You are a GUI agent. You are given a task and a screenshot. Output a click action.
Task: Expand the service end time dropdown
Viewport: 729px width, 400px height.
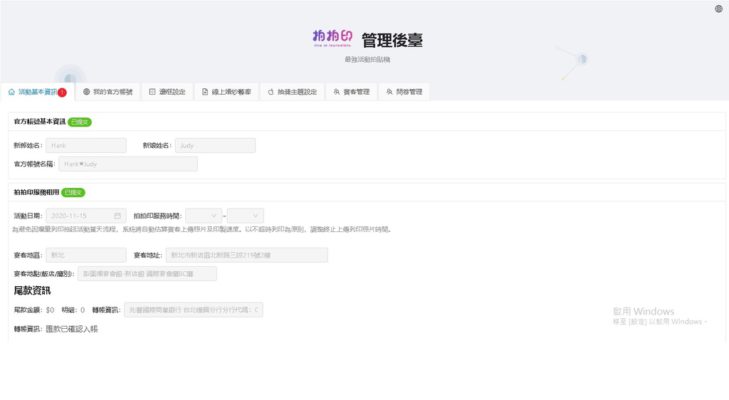coord(245,215)
